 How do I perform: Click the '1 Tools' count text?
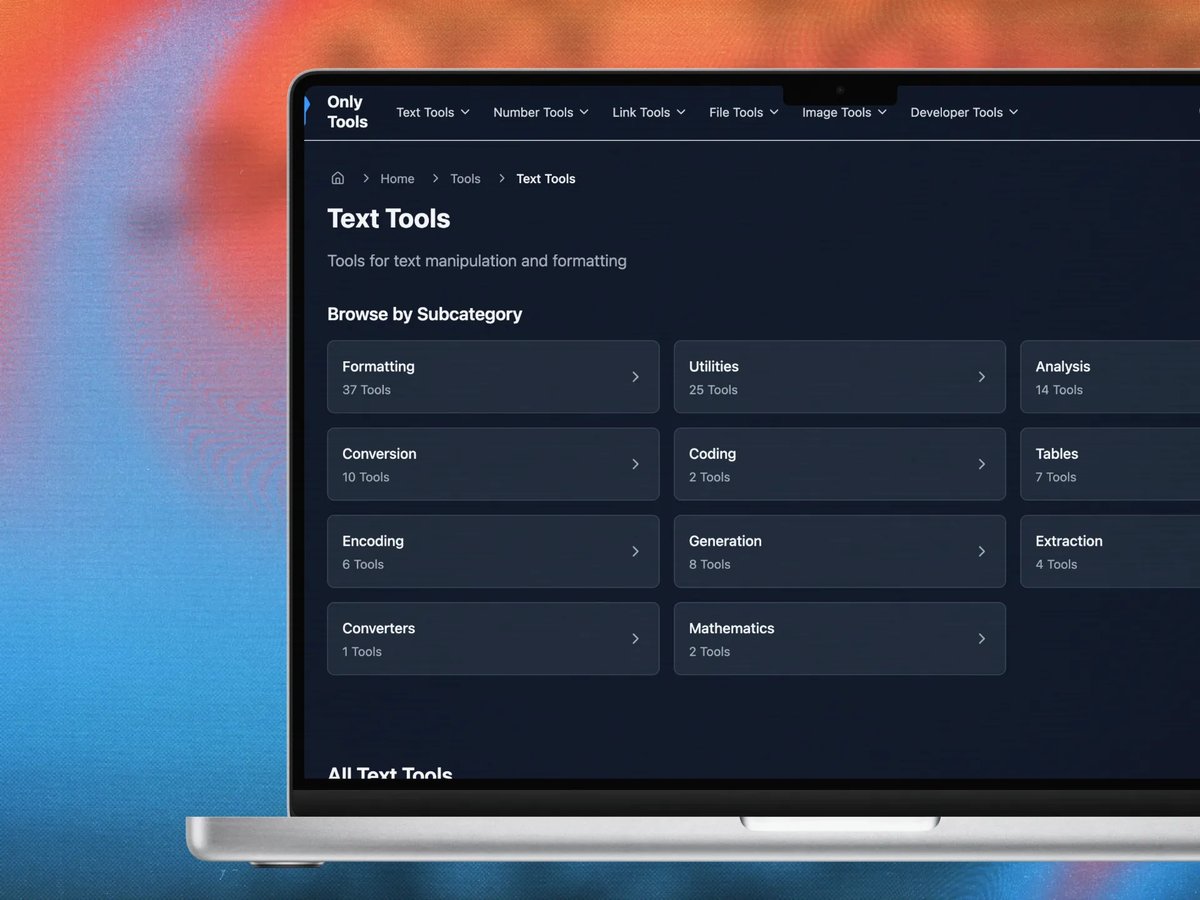[x=362, y=652]
